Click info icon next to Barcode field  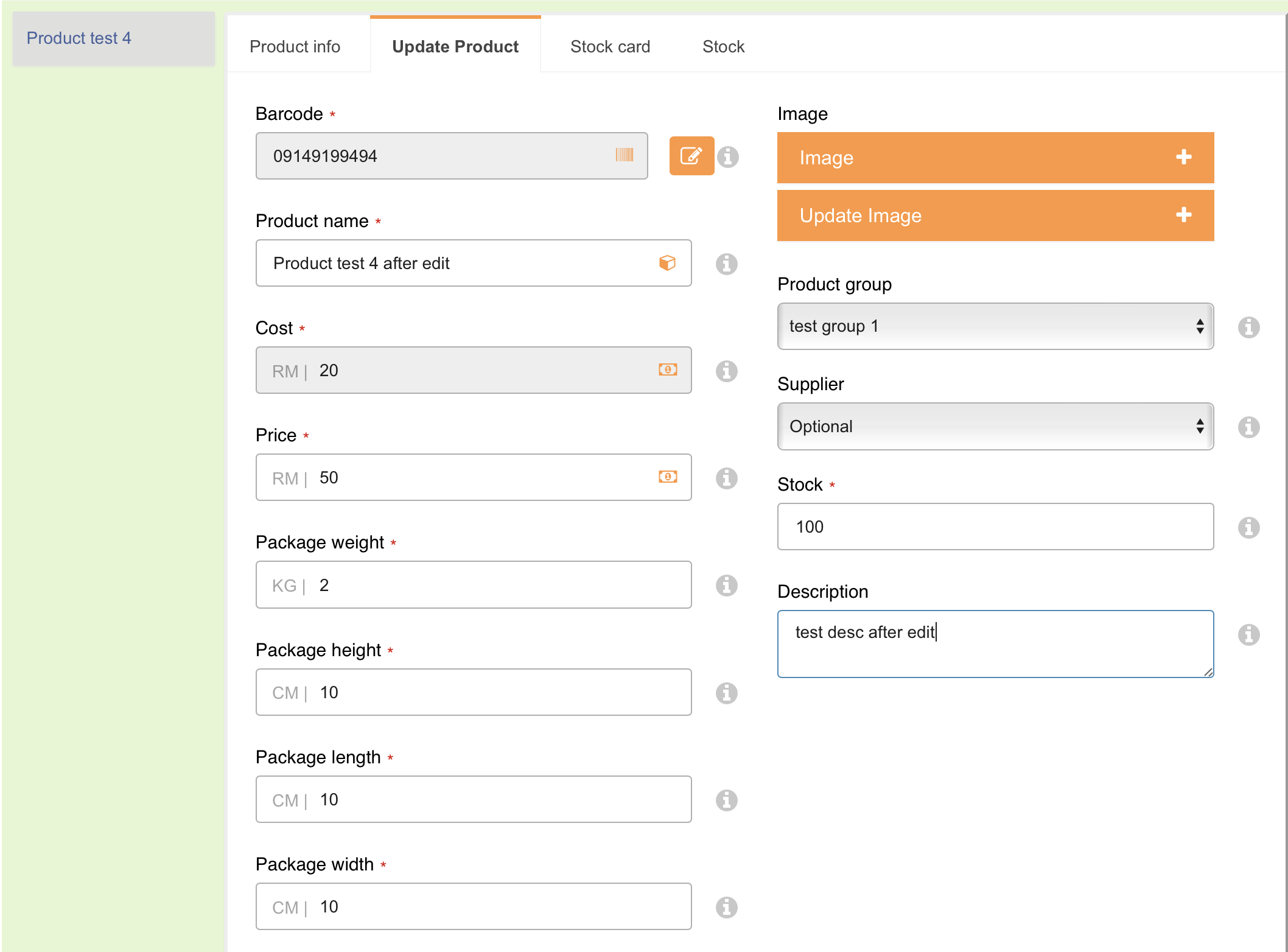click(x=727, y=157)
